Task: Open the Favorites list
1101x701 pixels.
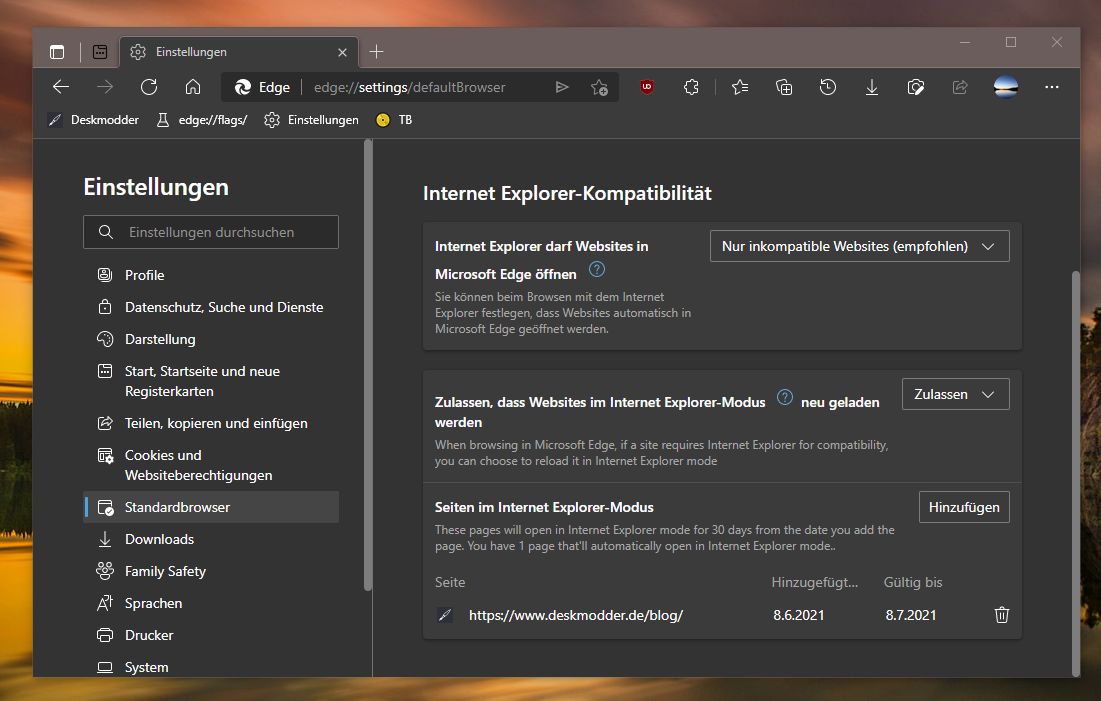Action: tap(740, 87)
